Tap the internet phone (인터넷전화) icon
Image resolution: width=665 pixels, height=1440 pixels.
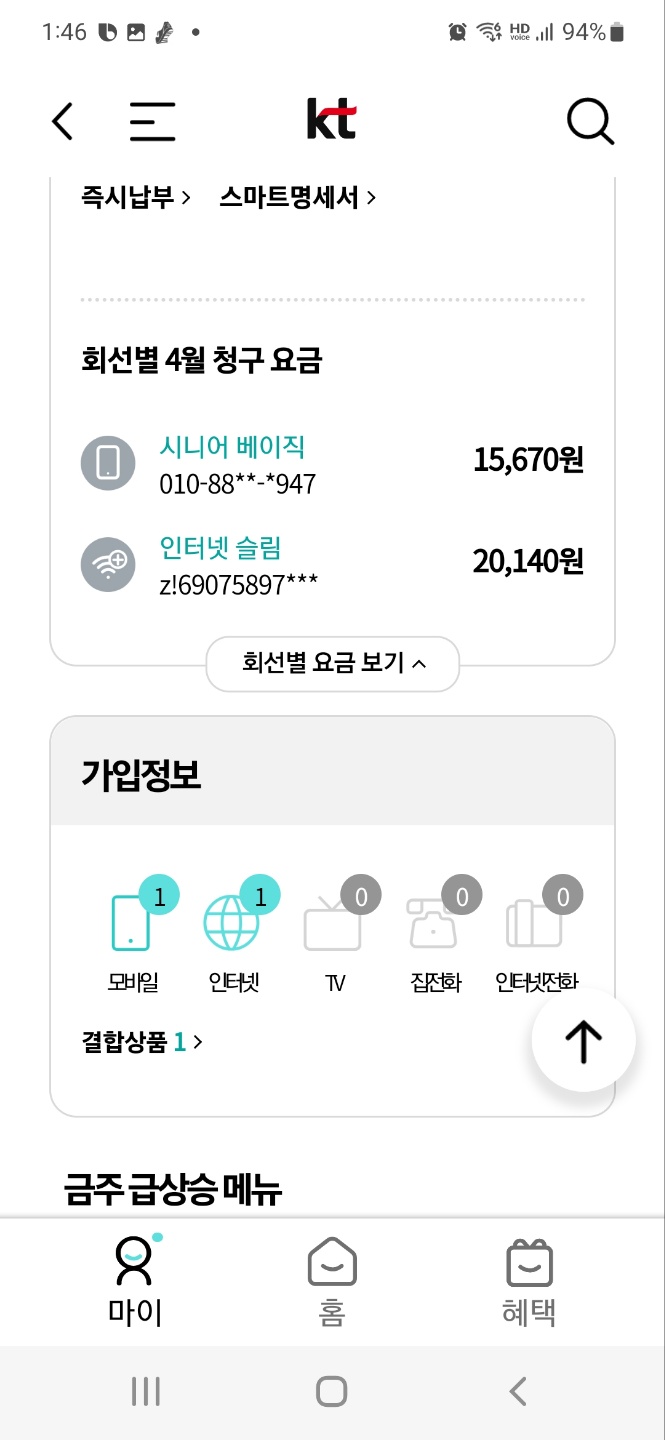tap(535, 922)
